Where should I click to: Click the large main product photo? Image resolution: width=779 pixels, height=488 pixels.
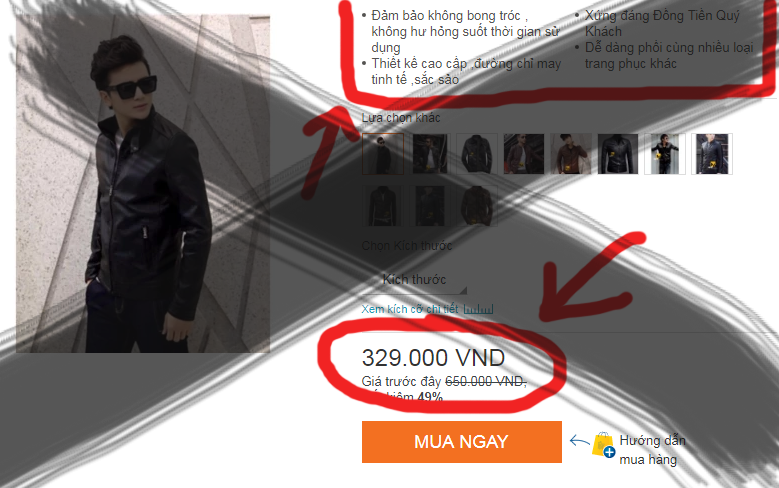[143, 184]
